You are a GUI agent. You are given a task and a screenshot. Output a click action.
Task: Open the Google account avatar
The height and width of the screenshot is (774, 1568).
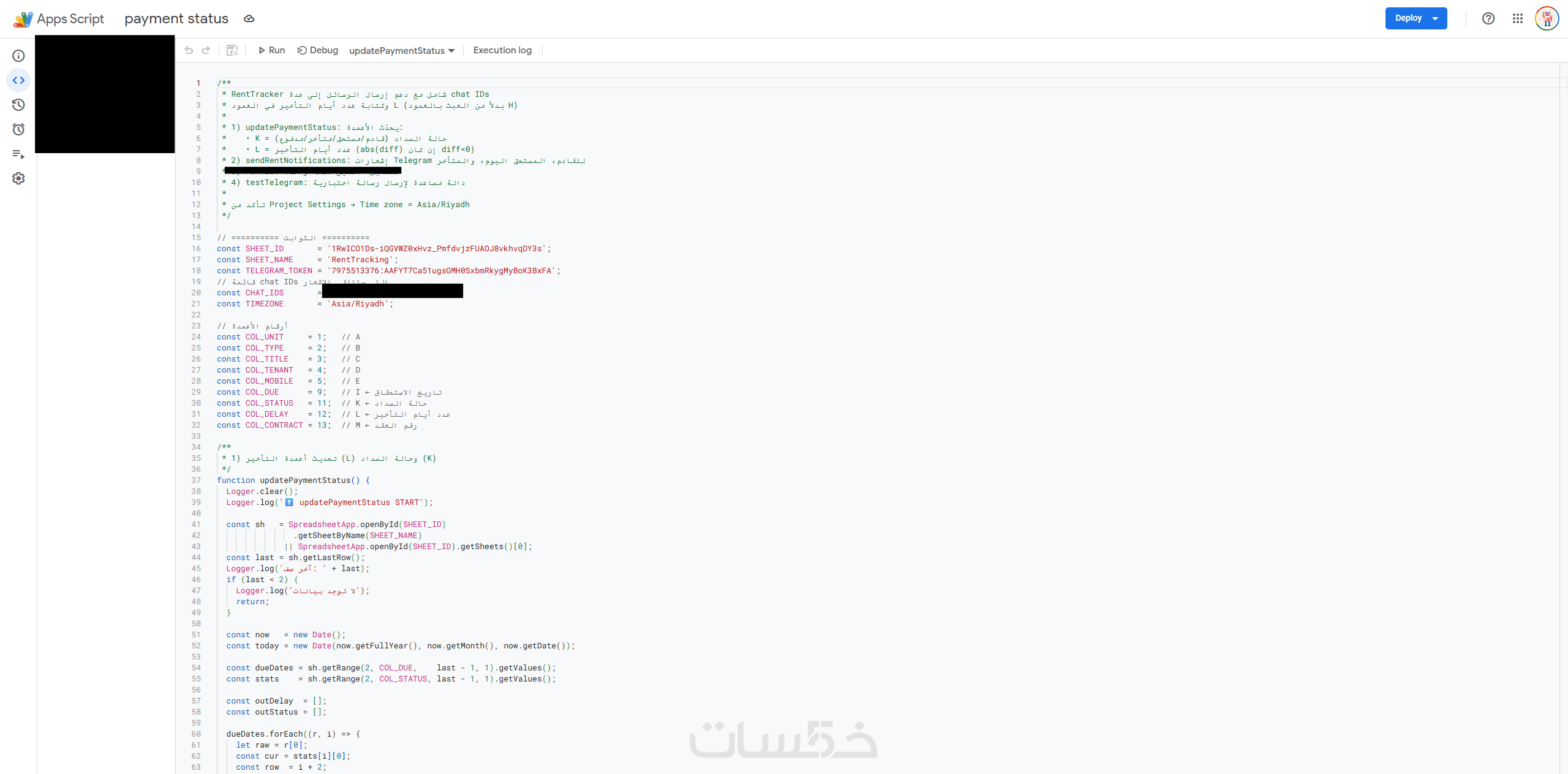1547,18
